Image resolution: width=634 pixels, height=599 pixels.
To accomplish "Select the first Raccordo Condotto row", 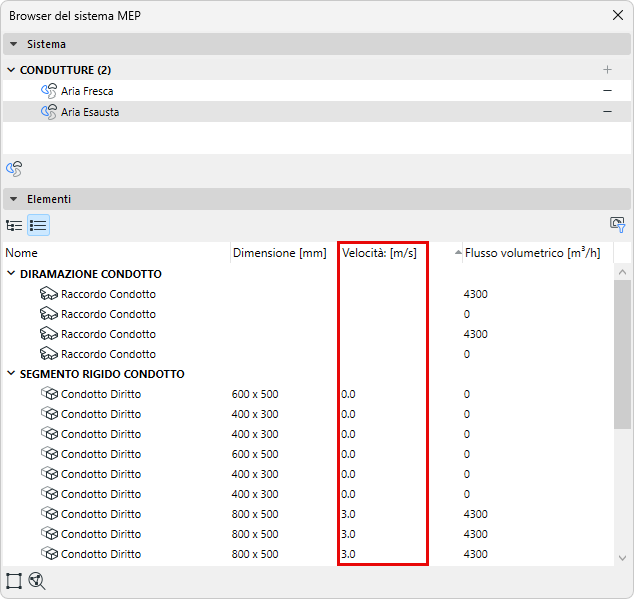I will tap(308, 294).
